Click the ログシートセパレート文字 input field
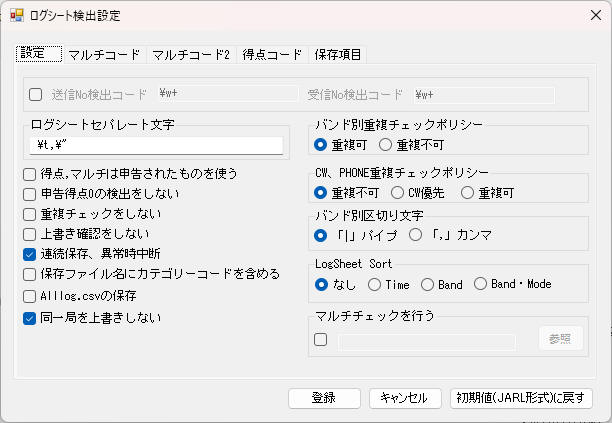The height and width of the screenshot is (423, 612). coord(156,146)
